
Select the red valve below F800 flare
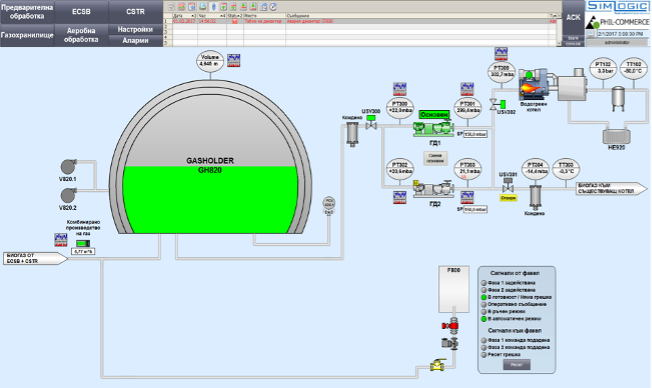tap(450, 326)
